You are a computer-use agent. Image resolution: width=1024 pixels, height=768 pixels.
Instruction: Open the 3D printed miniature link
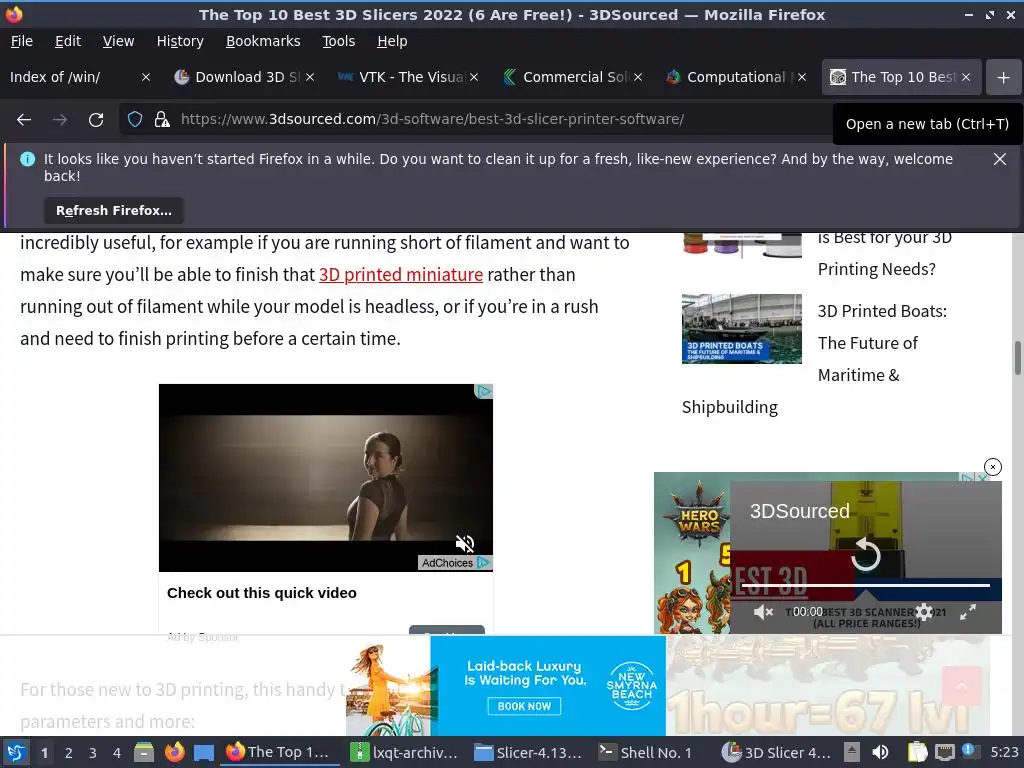pos(401,275)
